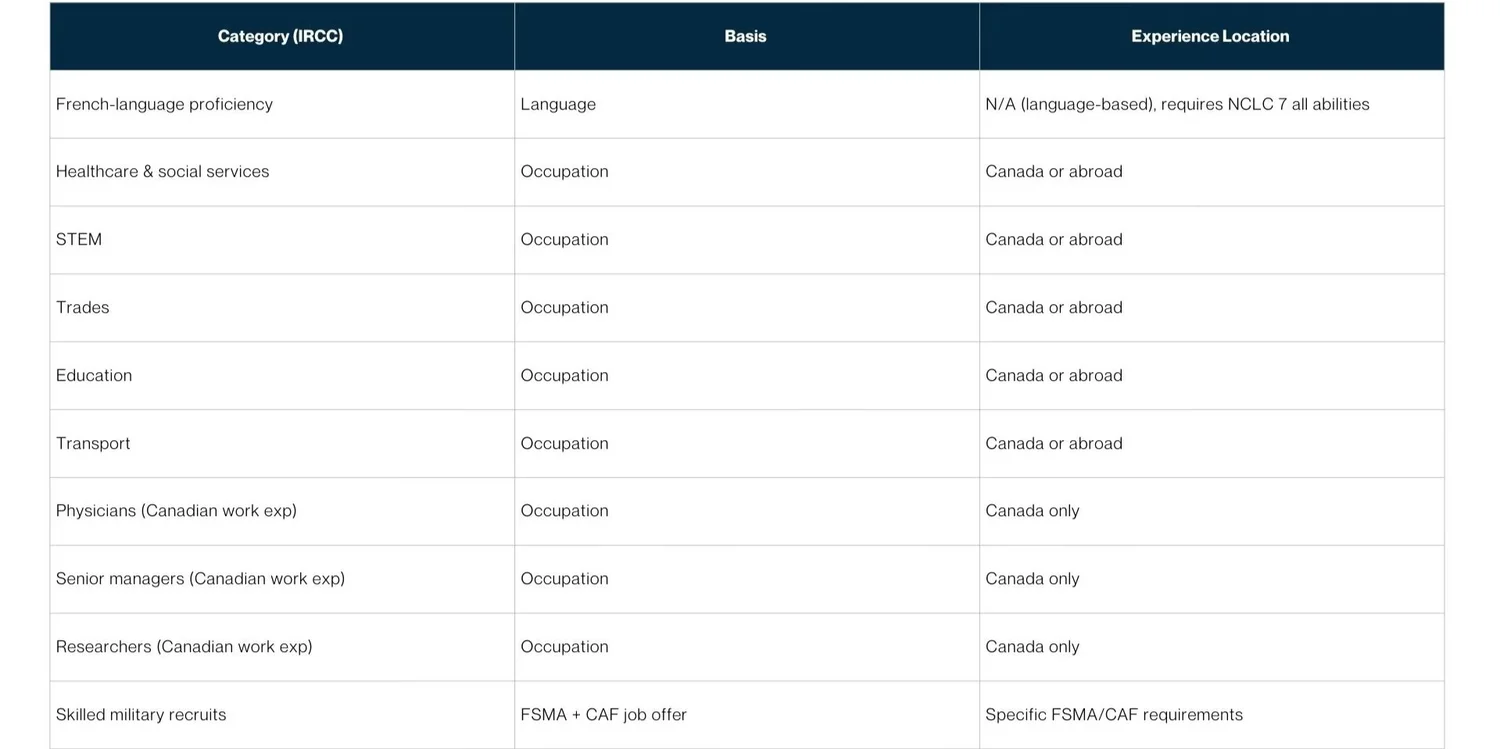Click the Experience Location column header
Viewport: 1500px width, 749px height.
click(1211, 36)
